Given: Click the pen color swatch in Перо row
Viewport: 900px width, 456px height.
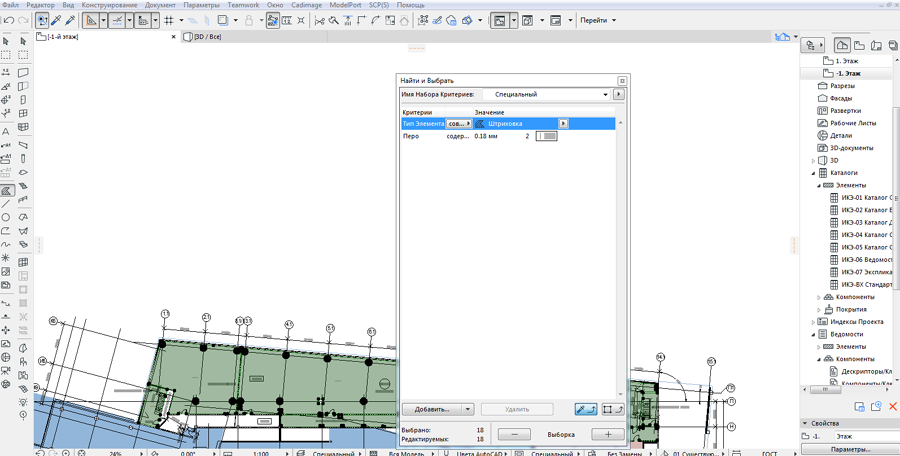Looking at the screenshot, I should [546, 137].
